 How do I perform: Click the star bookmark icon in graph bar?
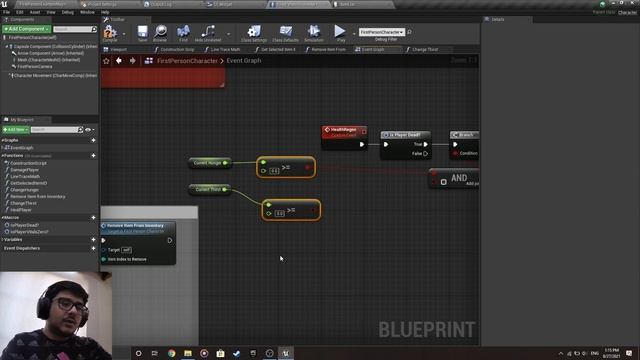coord(106,61)
